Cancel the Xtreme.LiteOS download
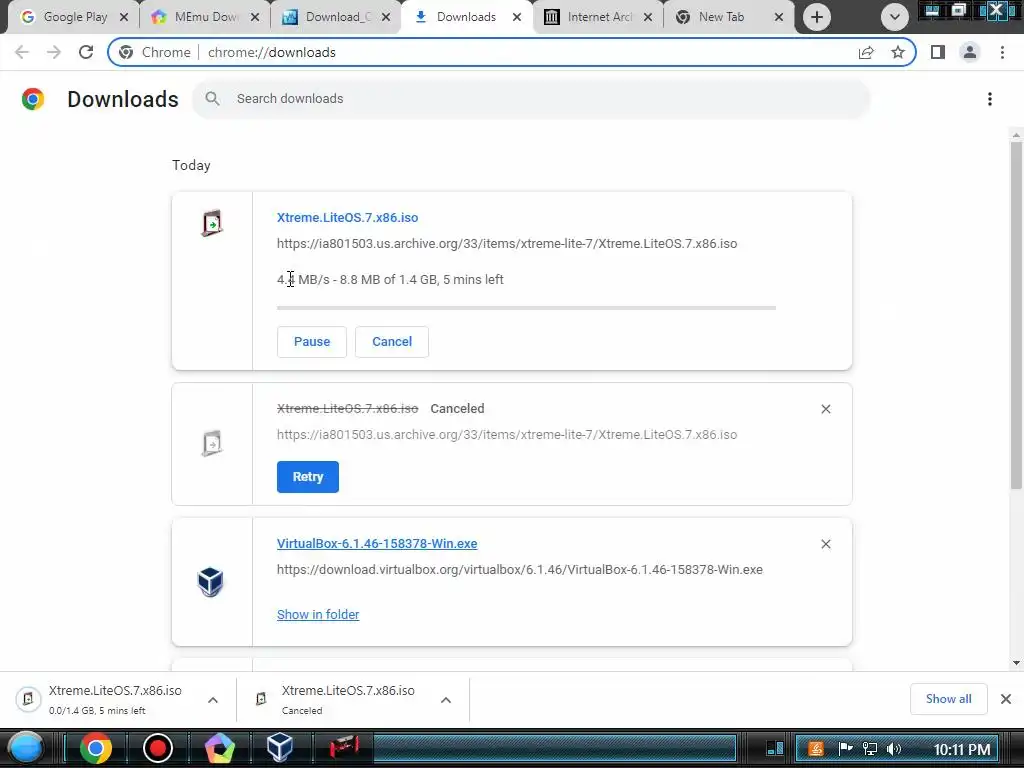This screenshot has height=768, width=1024. [392, 342]
